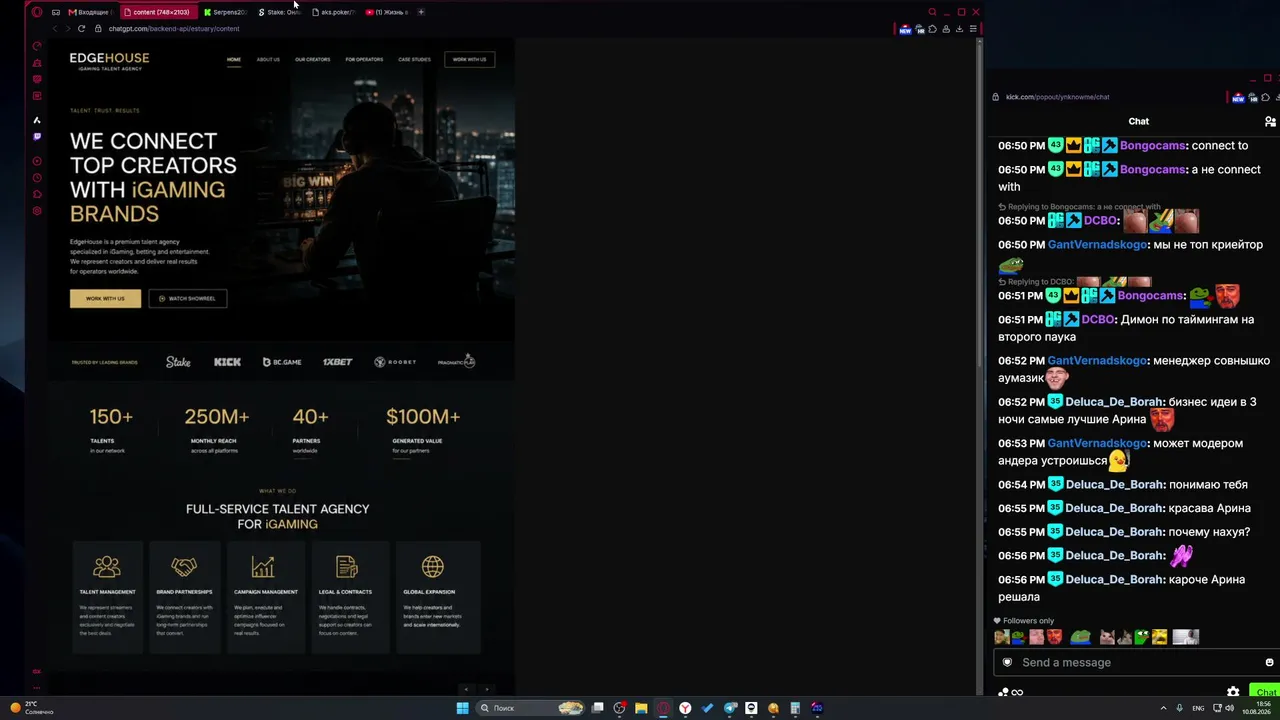This screenshot has width=1280, height=720.
Task: Click the Windows Start button
Action: (462, 708)
